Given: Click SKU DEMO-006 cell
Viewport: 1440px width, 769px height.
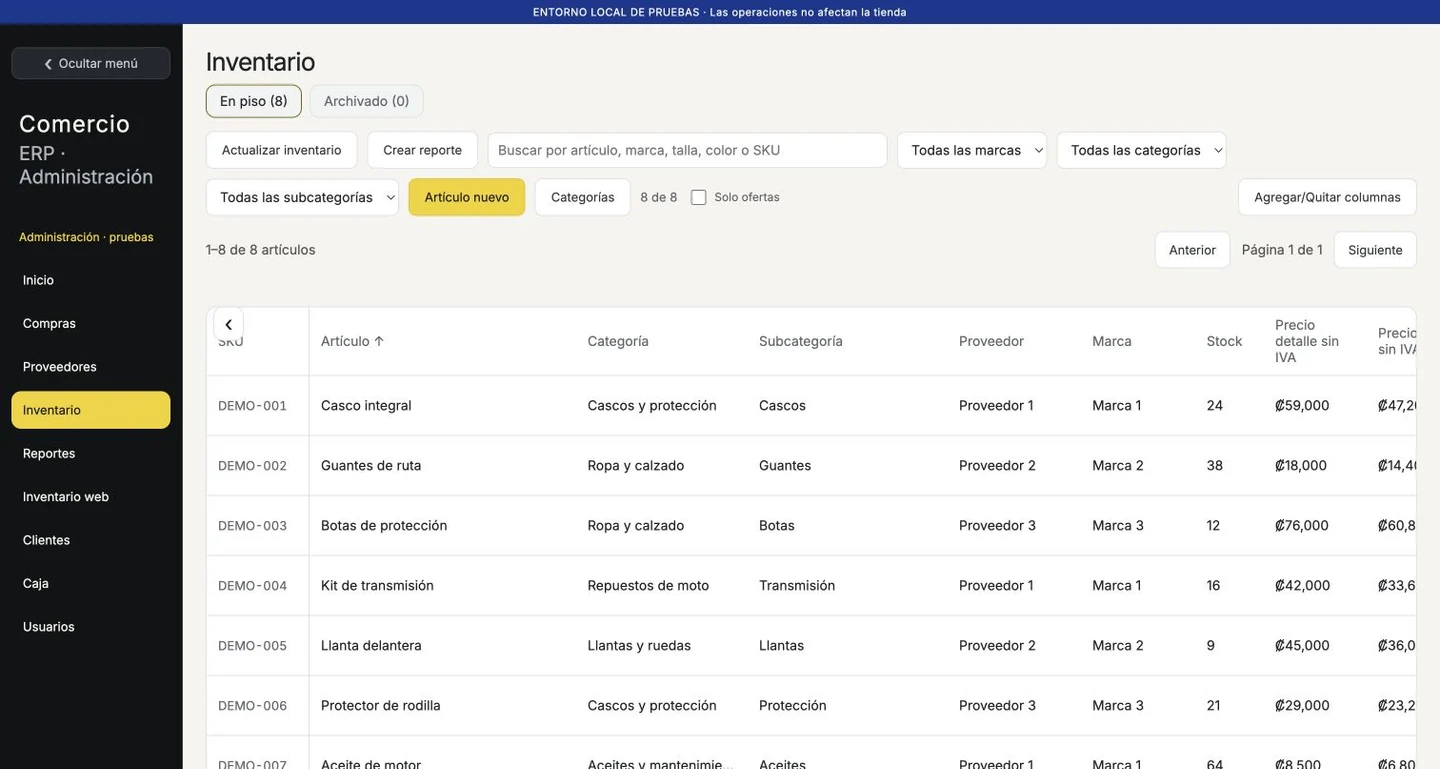Looking at the screenshot, I should click(252, 706).
